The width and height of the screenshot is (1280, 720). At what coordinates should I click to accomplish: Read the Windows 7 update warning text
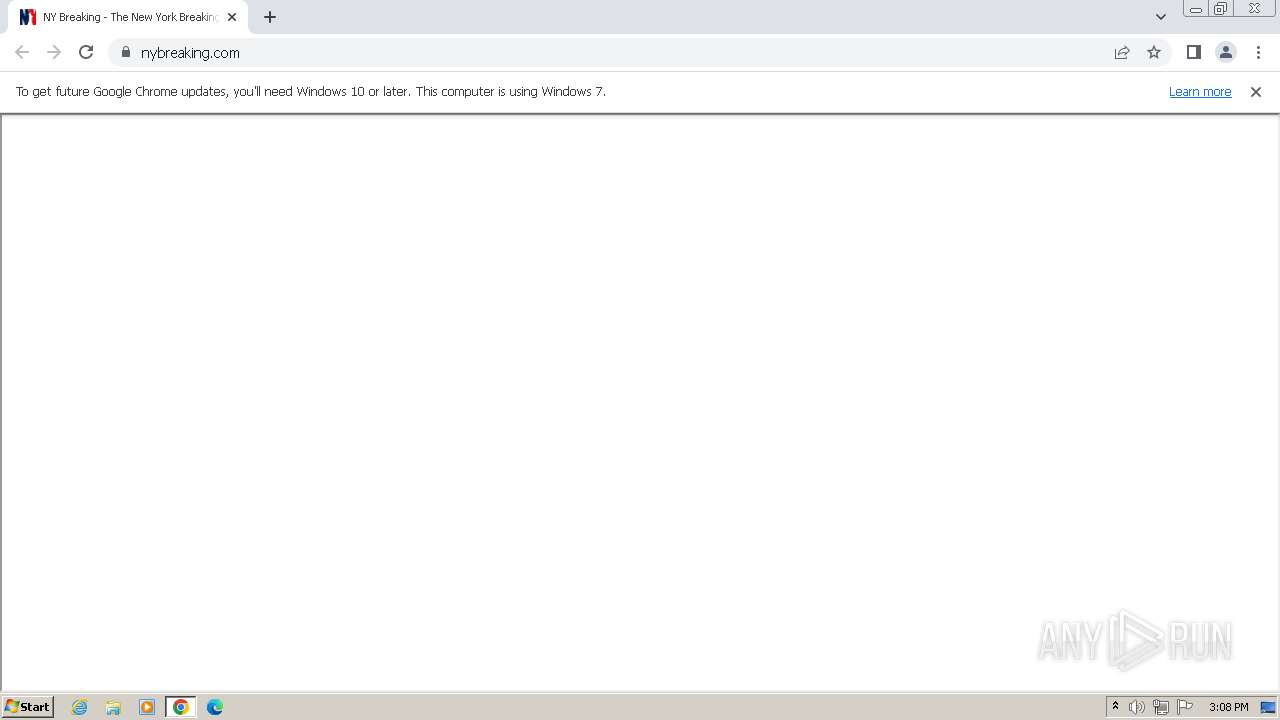pos(311,91)
